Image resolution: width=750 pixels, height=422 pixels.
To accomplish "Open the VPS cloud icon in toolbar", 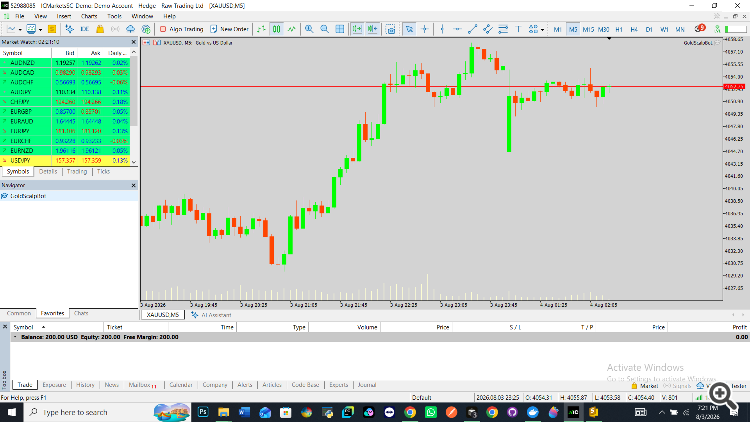I will [x=130, y=29].
